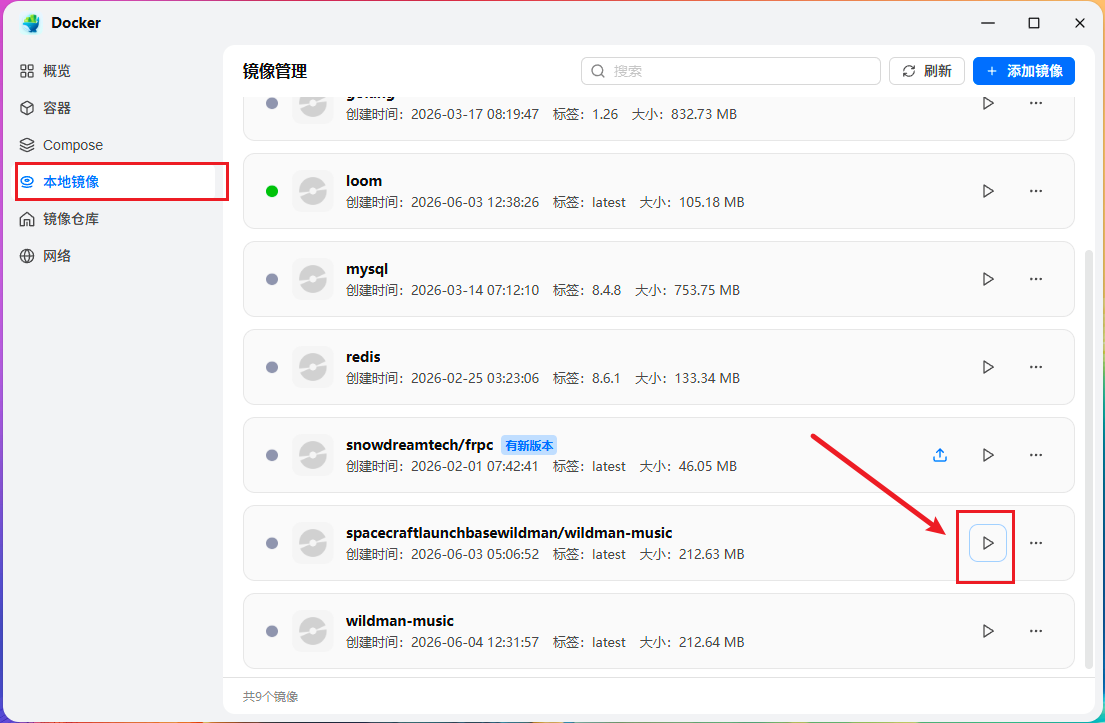Click the snowdreamtech/frpc disc thumbnail
Screen dimensions: 1105x723
point(312,455)
